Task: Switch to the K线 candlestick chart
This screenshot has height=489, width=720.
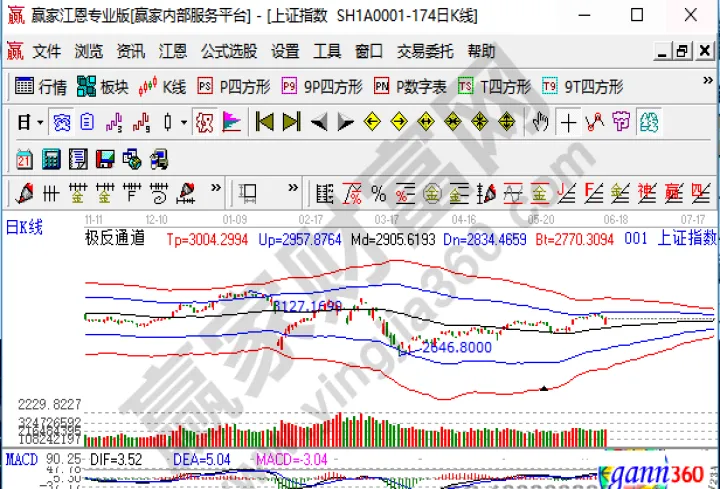Action: (162, 86)
